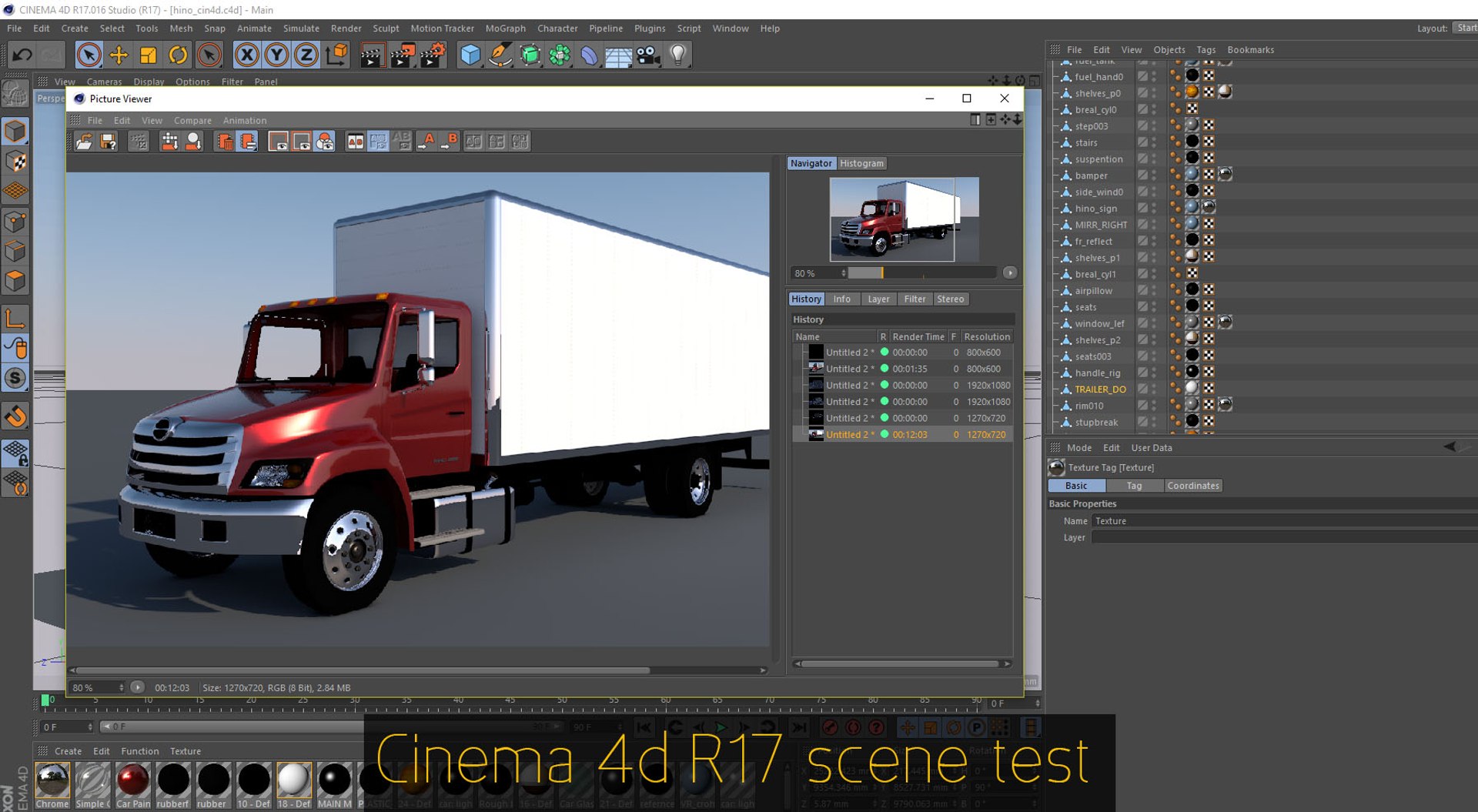Select the TRAILER_DO object

click(x=1100, y=389)
